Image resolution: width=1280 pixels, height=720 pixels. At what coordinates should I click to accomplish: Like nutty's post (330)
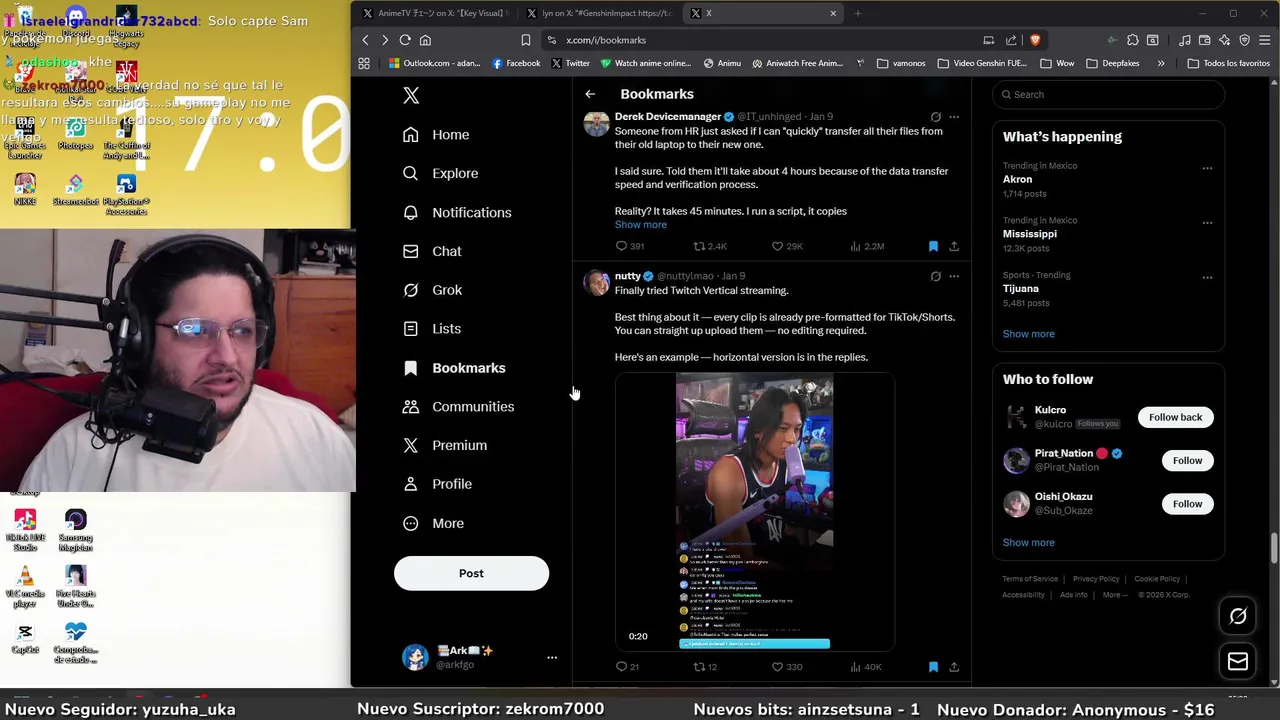pyautogui.click(x=787, y=667)
